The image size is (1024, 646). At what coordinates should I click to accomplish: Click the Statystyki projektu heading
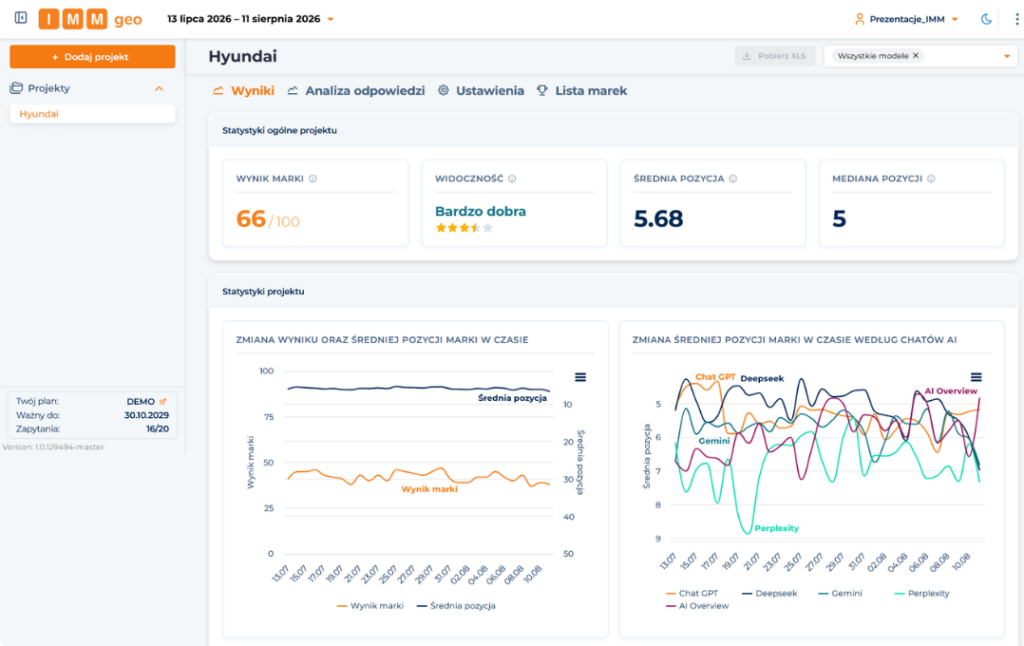click(x=263, y=292)
